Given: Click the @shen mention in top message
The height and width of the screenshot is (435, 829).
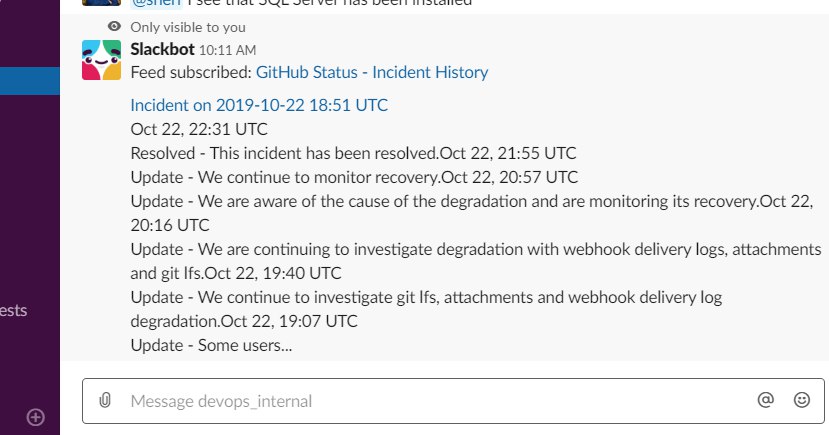Looking at the screenshot, I should 156,3.
